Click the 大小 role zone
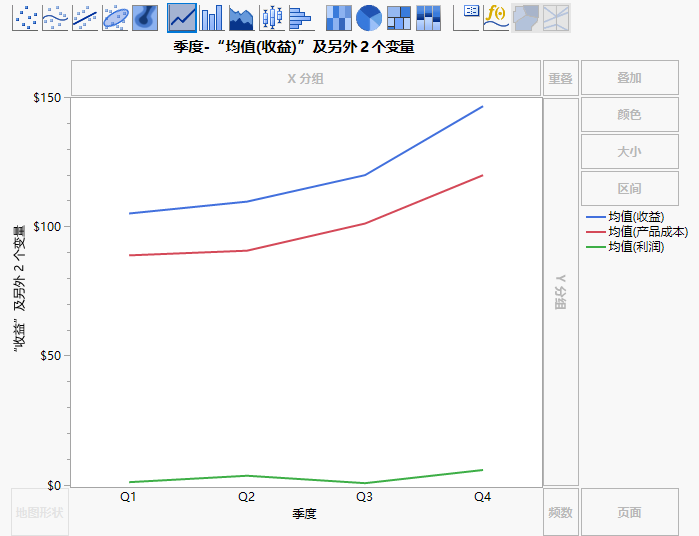 [630, 152]
